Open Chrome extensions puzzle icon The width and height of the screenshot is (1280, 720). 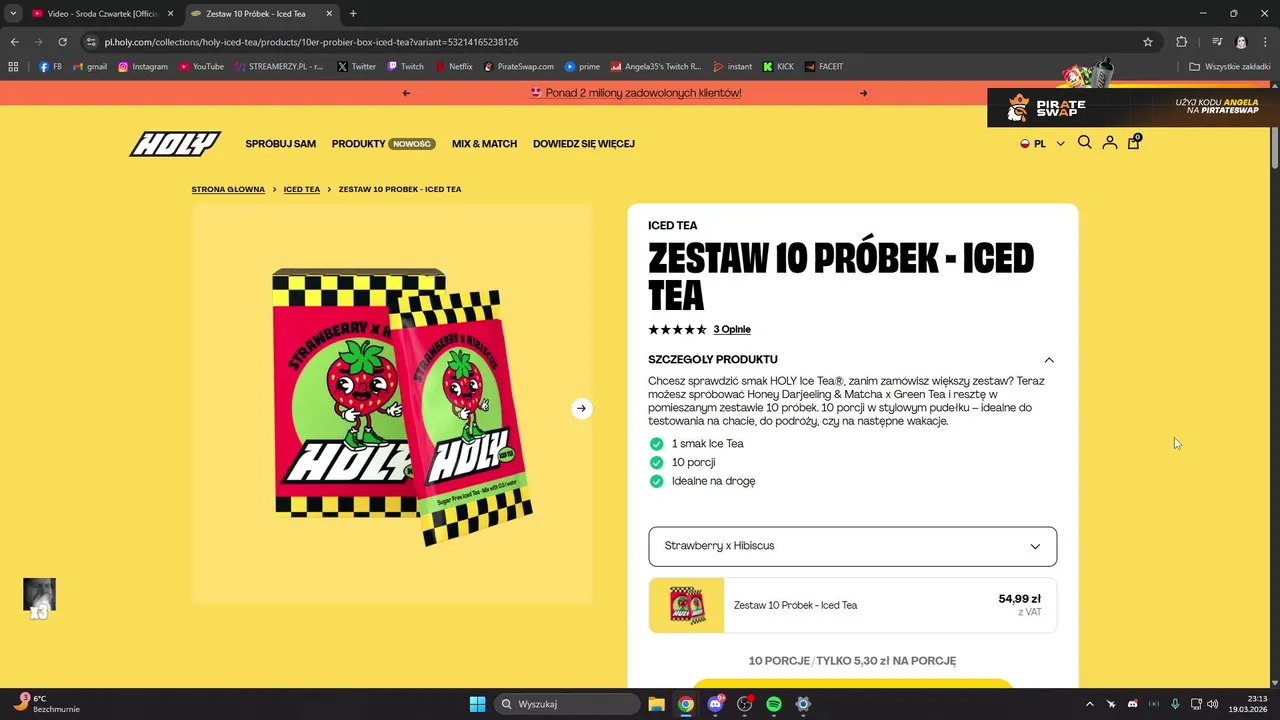click(1181, 42)
